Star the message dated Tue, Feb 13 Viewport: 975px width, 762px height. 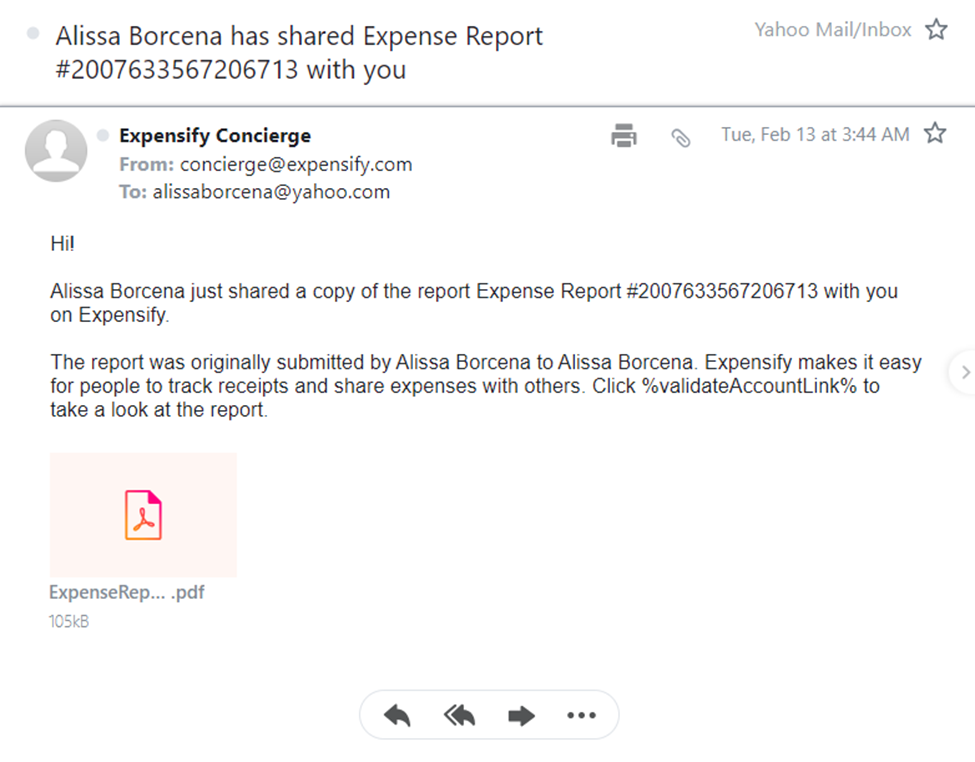pyautogui.click(x=935, y=133)
